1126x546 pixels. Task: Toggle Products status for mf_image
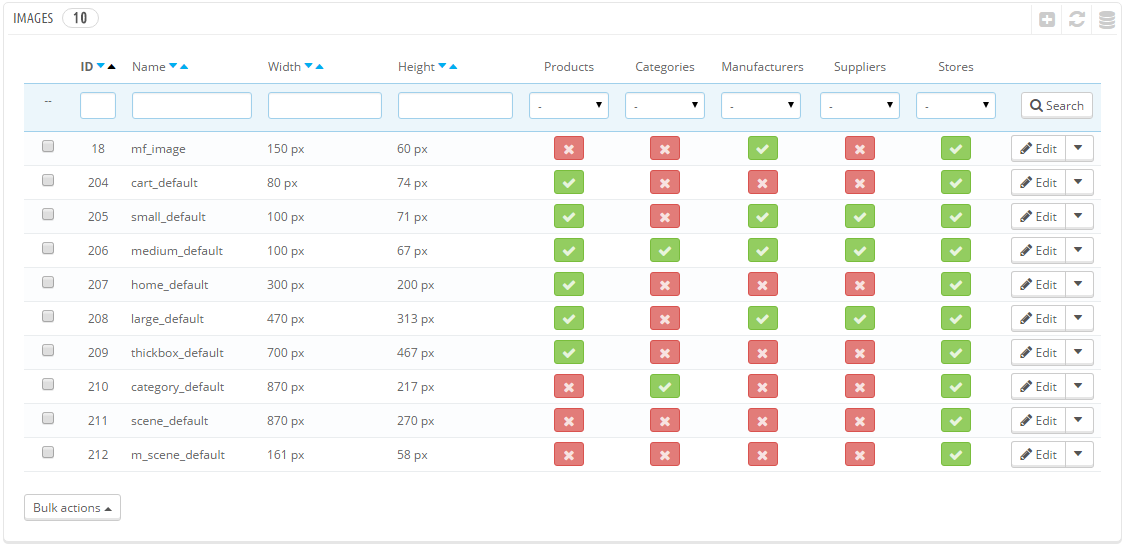tap(569, 149)
